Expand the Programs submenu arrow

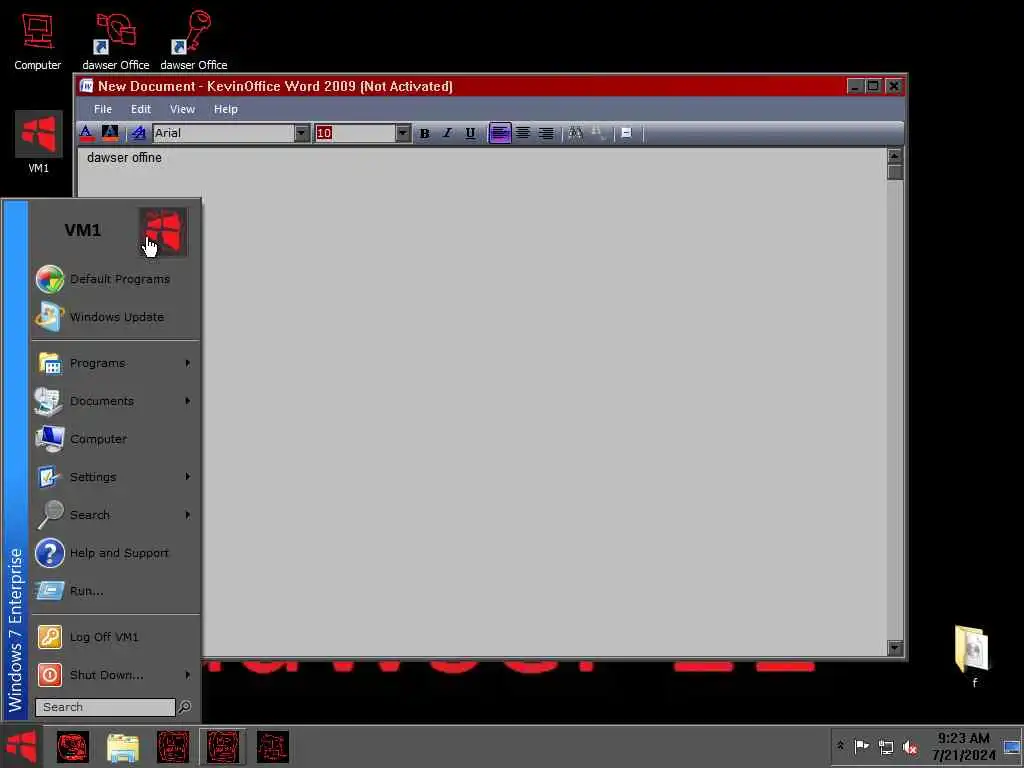(187, 363)
